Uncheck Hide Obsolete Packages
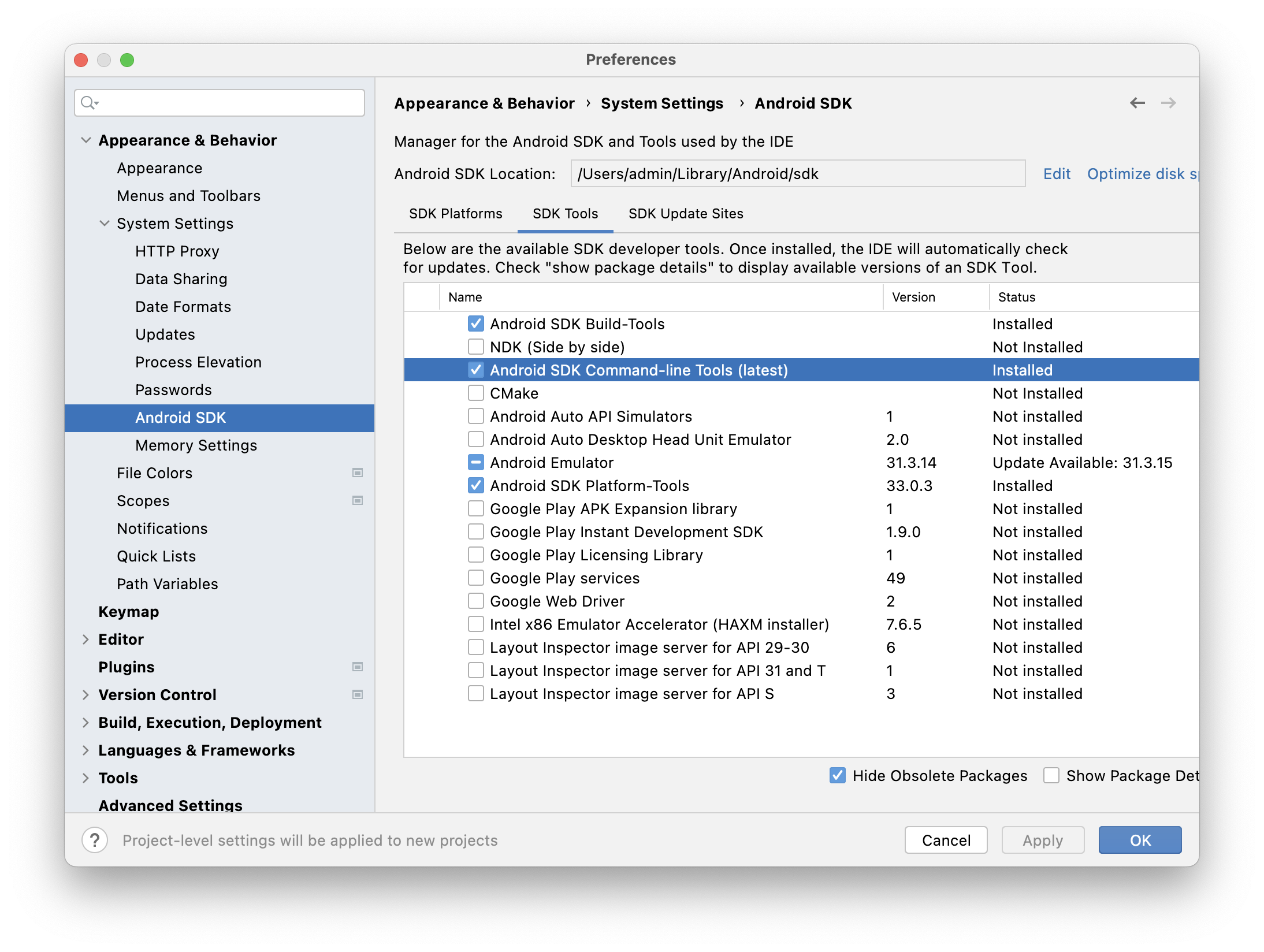The image size is (1264, 952). (x=837, y=775)
